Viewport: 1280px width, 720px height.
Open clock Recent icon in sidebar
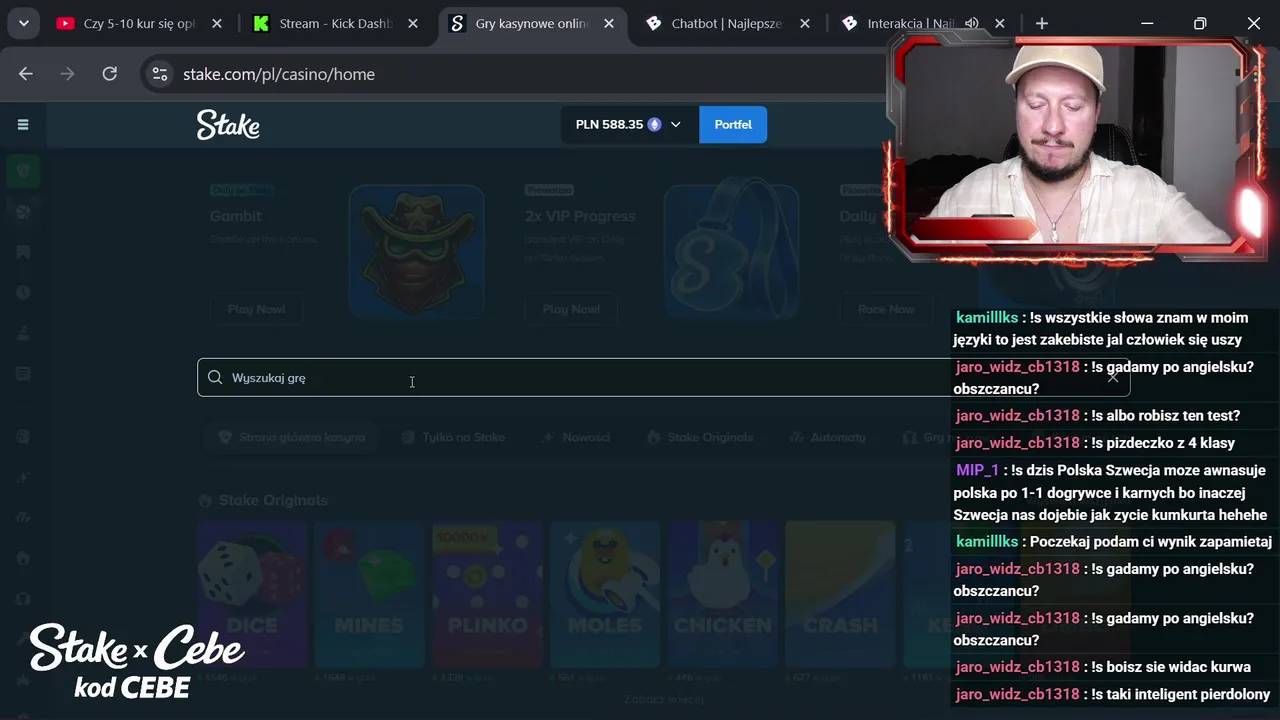click(x=23, y=292)
